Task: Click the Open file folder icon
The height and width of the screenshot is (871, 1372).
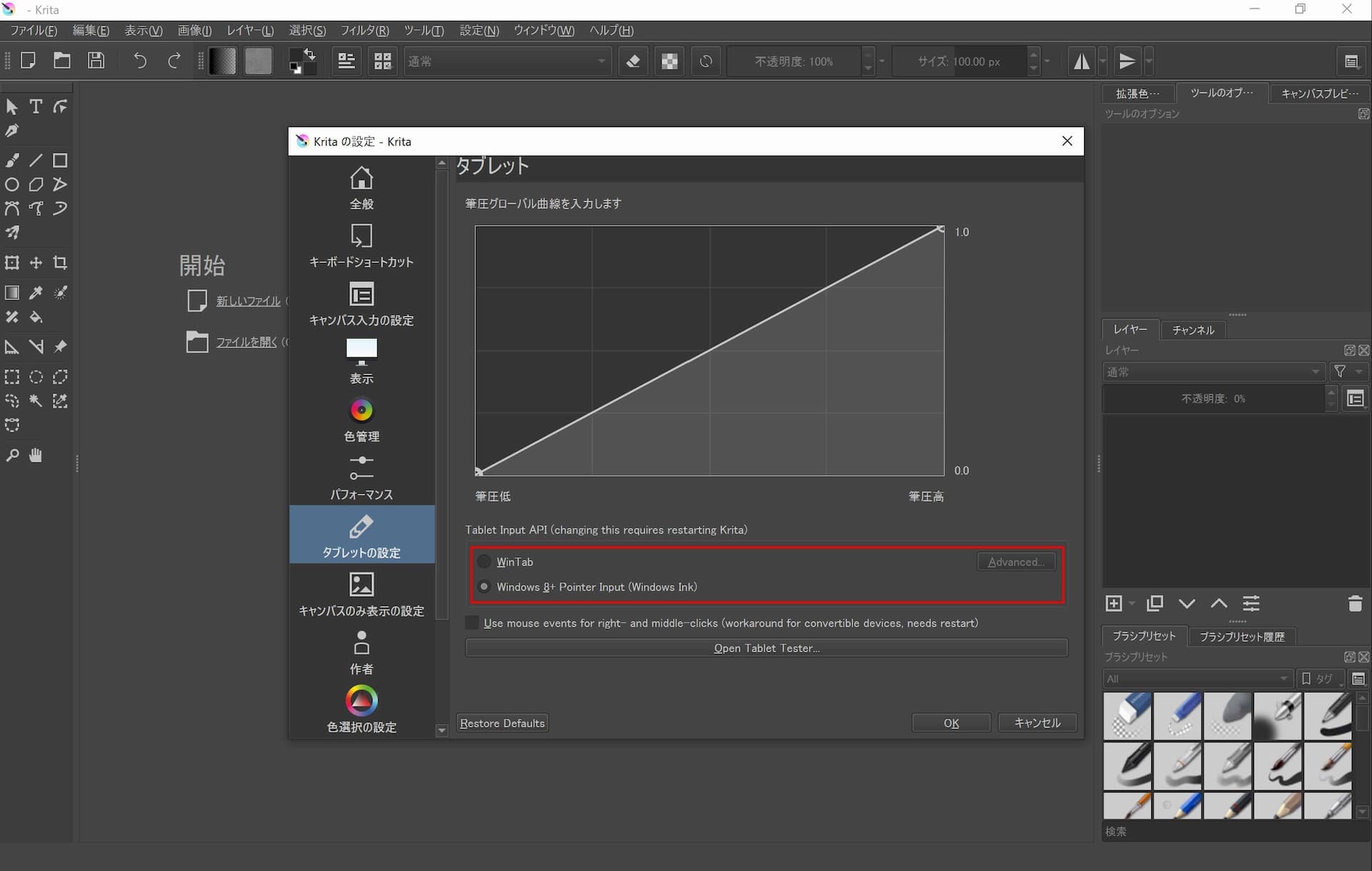Action: pos(62,61)
